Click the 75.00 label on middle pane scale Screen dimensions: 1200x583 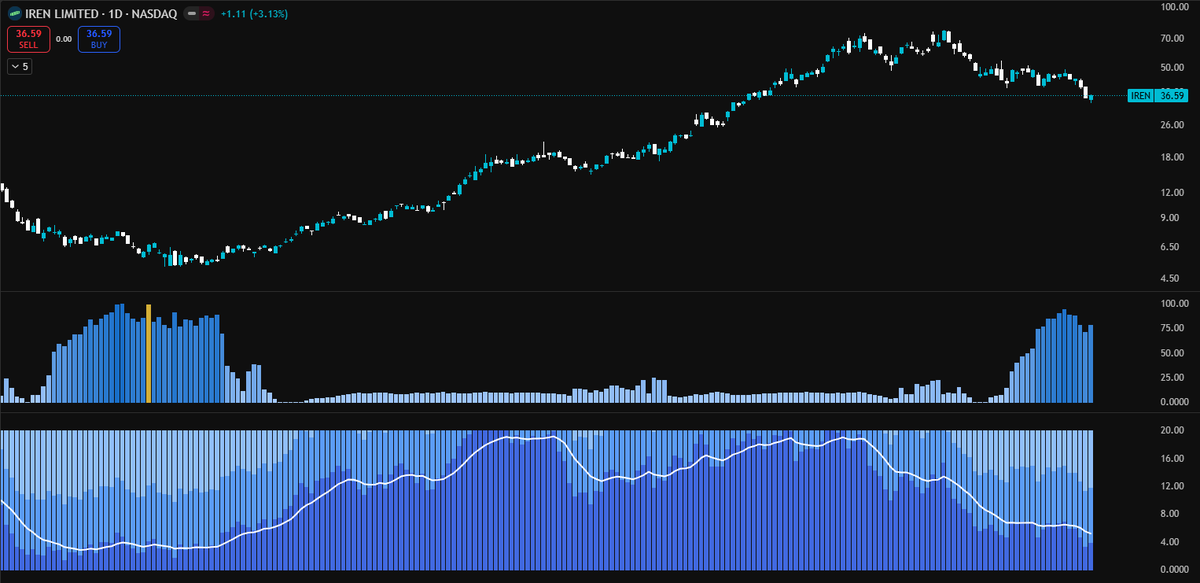point(1173,328)
